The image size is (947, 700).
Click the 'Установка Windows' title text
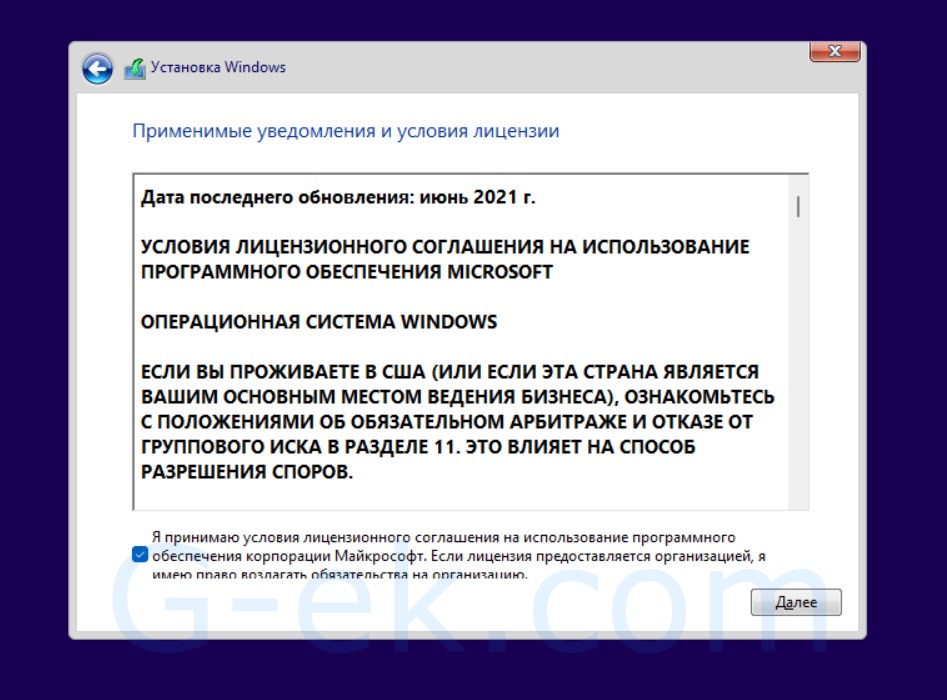point(218,67)
